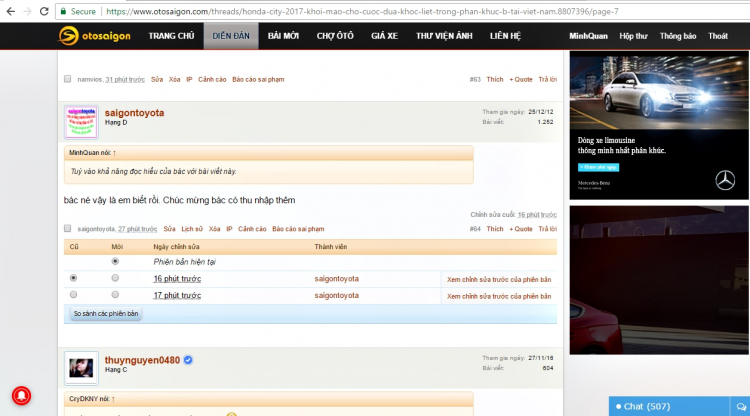
Task: Click Thích on post #63
Action: pos(495,79)
